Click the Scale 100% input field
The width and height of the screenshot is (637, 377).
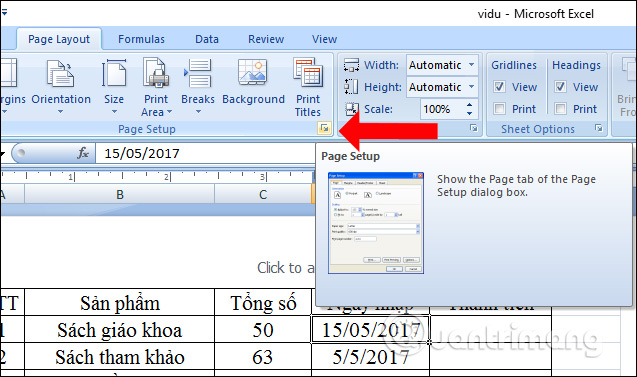pyautogui.click(x=442, y=109)
